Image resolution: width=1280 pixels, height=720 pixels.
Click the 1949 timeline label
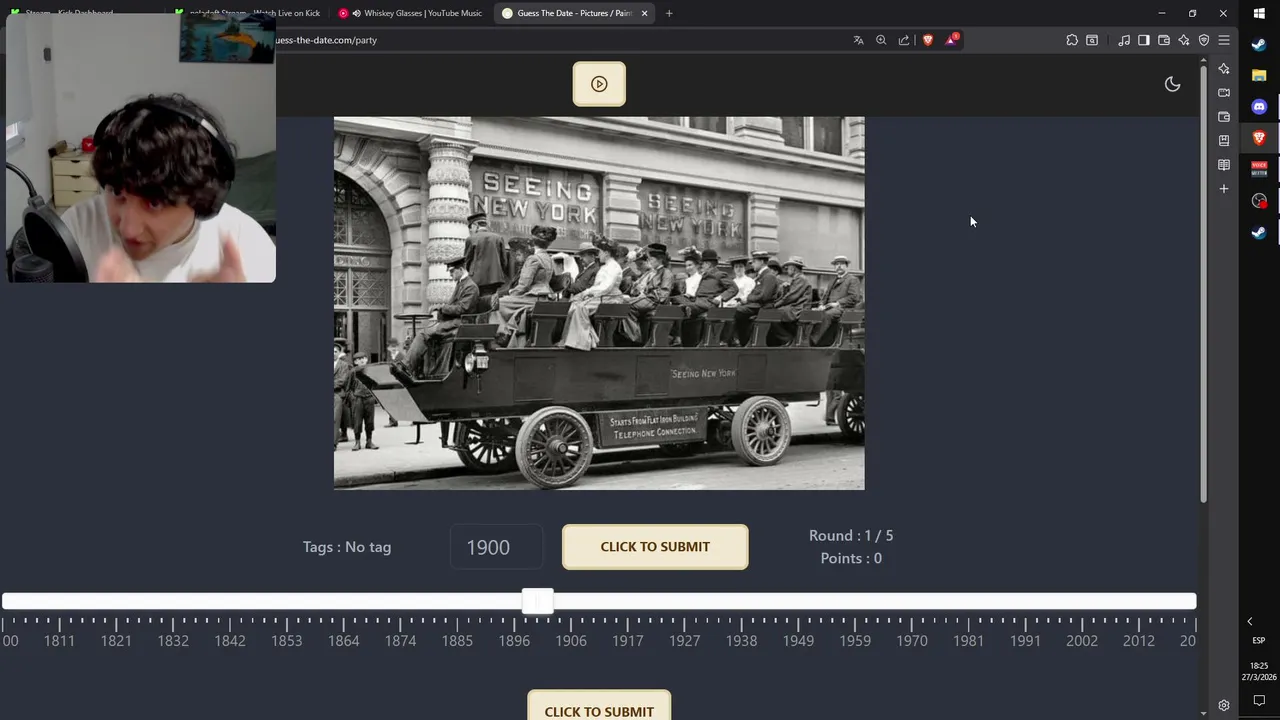(x=798, y=641)
